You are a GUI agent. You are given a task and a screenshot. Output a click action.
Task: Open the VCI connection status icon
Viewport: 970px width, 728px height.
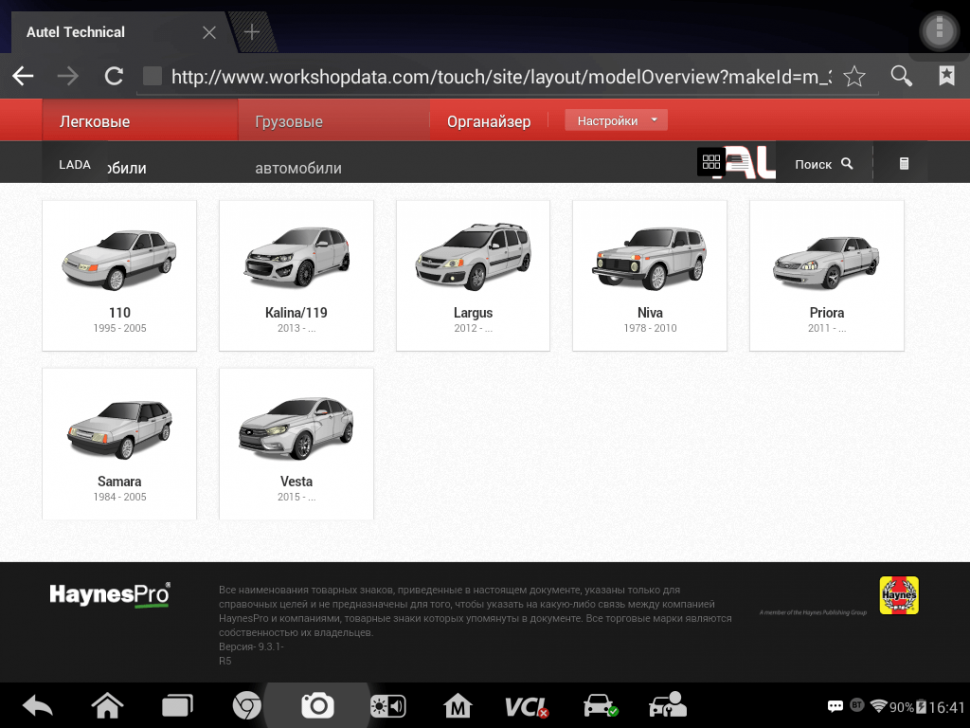(525, 707)
